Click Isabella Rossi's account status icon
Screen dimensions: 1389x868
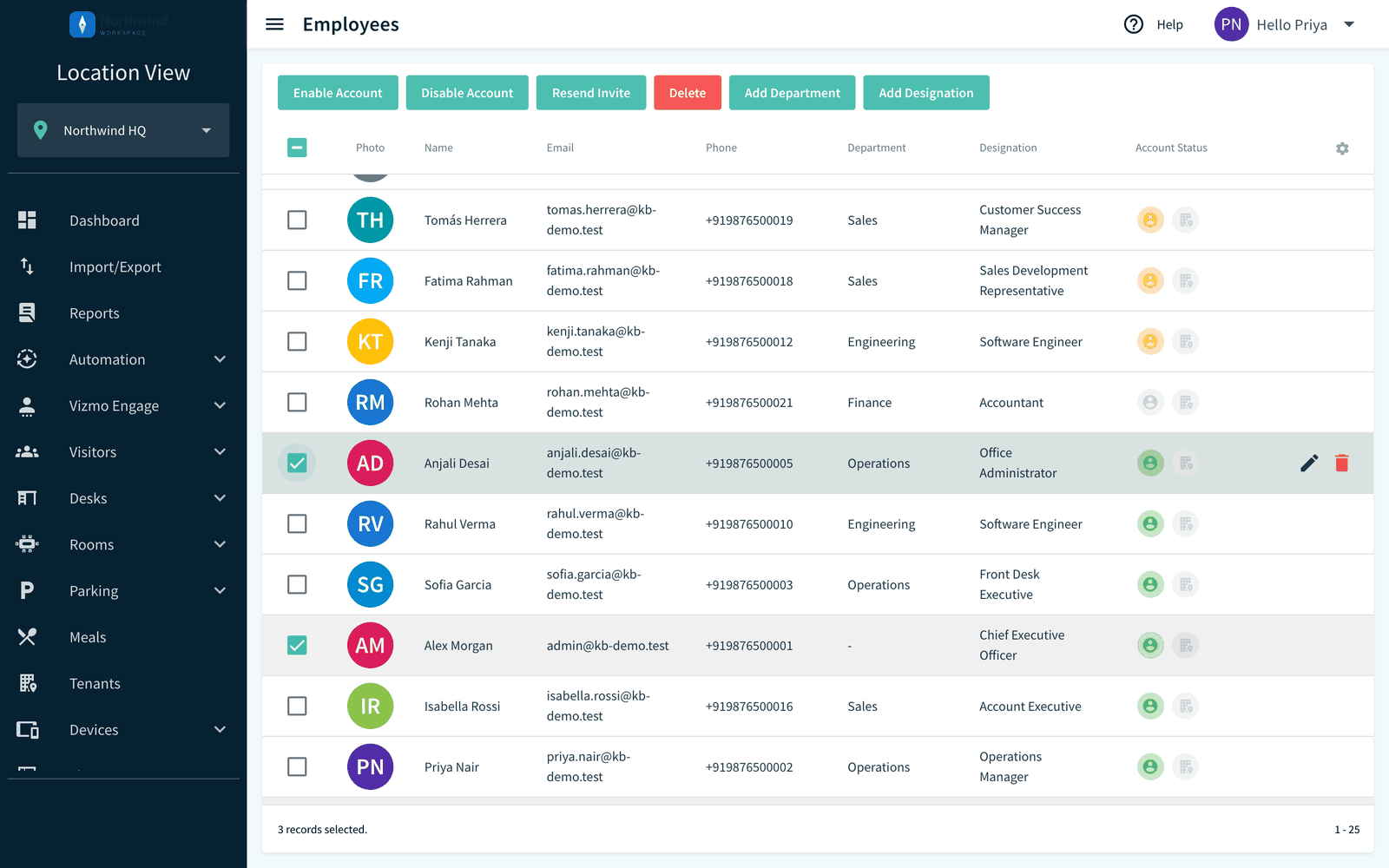tap(1150, 707)
